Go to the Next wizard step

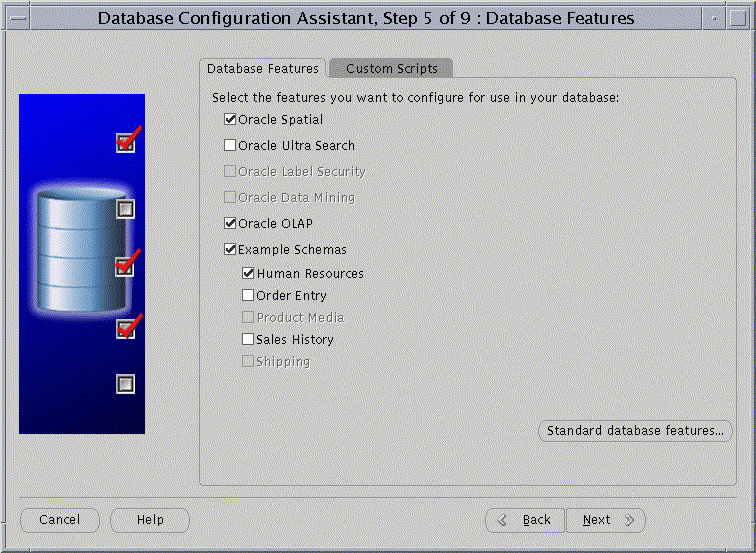[605, 520]
